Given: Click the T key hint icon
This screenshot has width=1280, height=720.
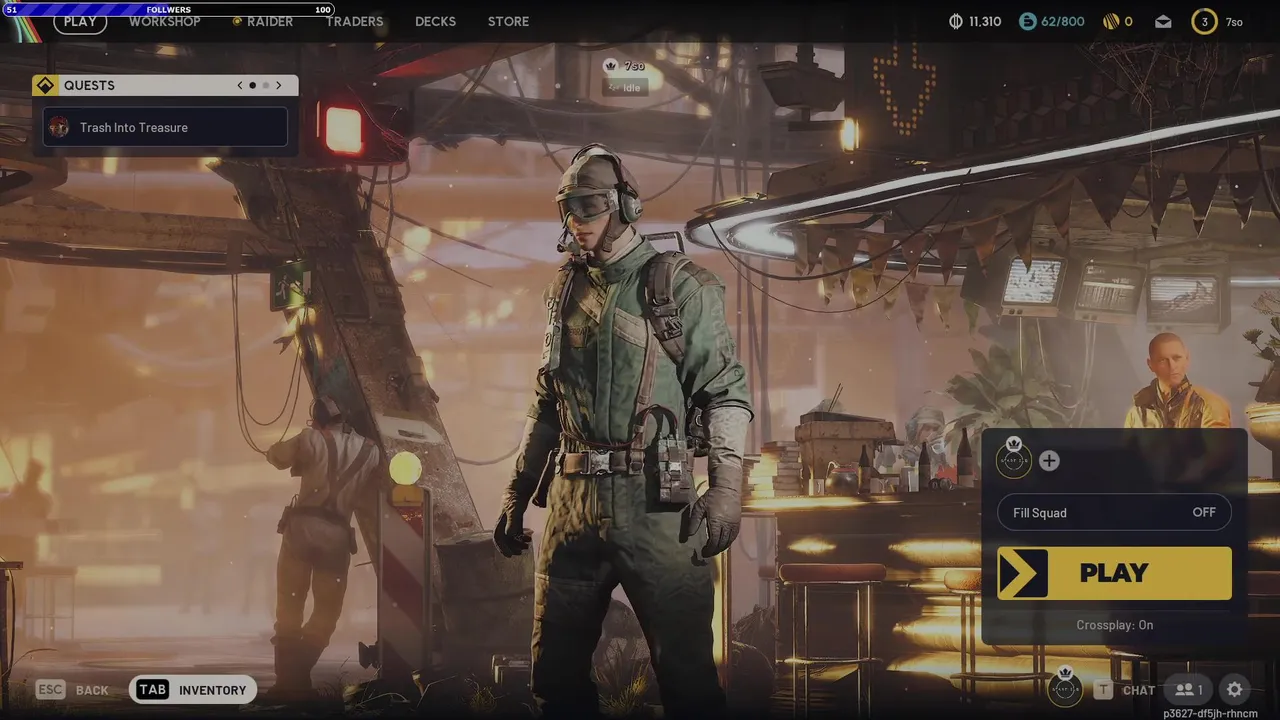Looking at the screenshot, I should click(x=1103, y=689).
